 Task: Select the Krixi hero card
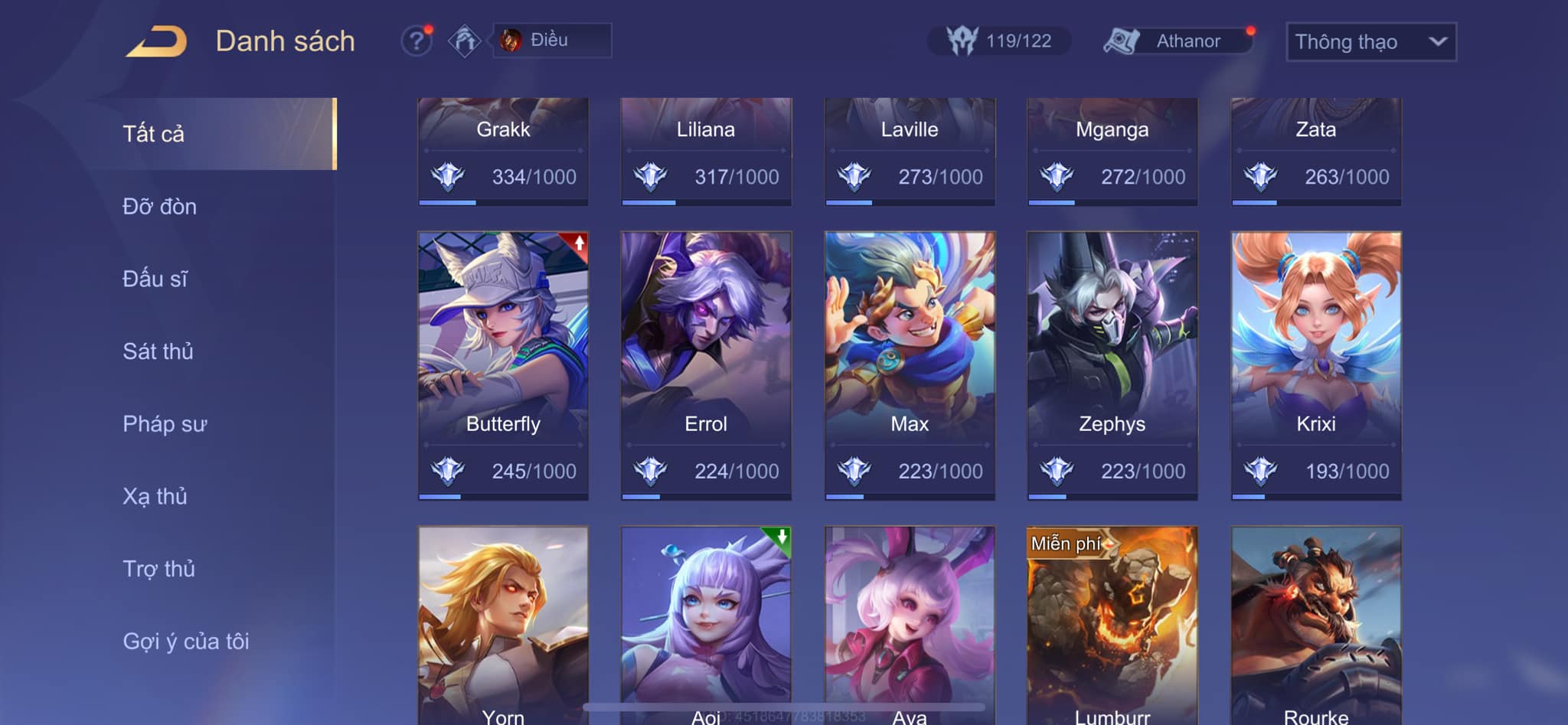[1316, 366]
